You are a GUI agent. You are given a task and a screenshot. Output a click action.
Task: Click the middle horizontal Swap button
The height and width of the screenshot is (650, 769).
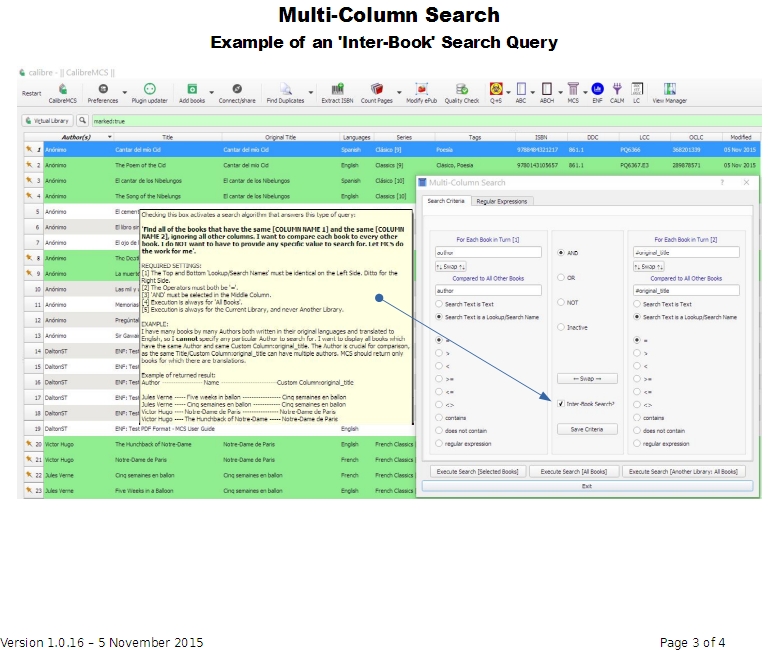pyautogui.click(x=587, y=379)
